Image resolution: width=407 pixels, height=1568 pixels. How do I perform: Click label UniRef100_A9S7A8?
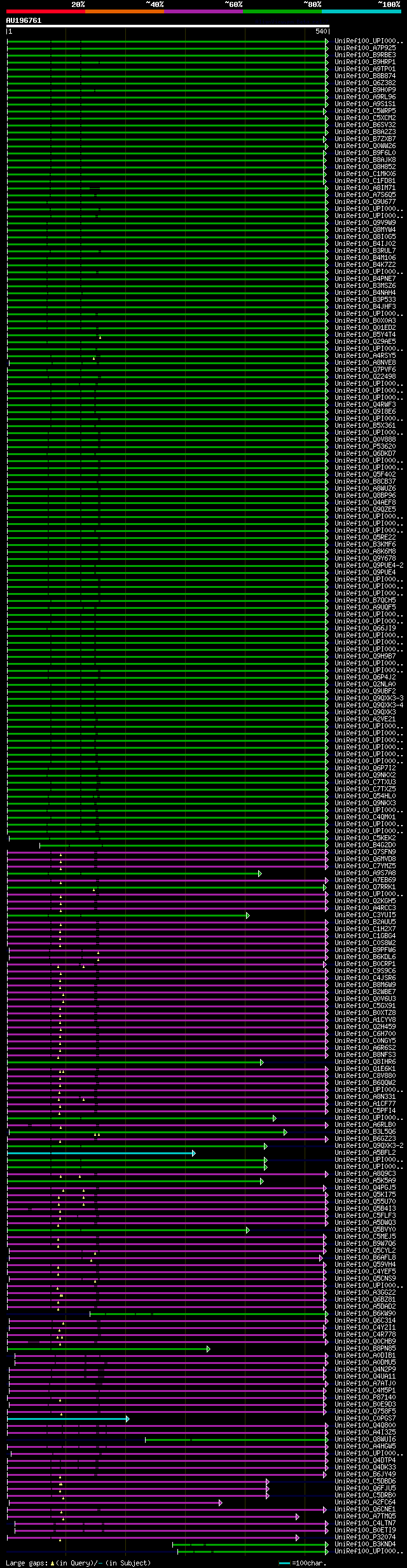click(x=365, y=873)
